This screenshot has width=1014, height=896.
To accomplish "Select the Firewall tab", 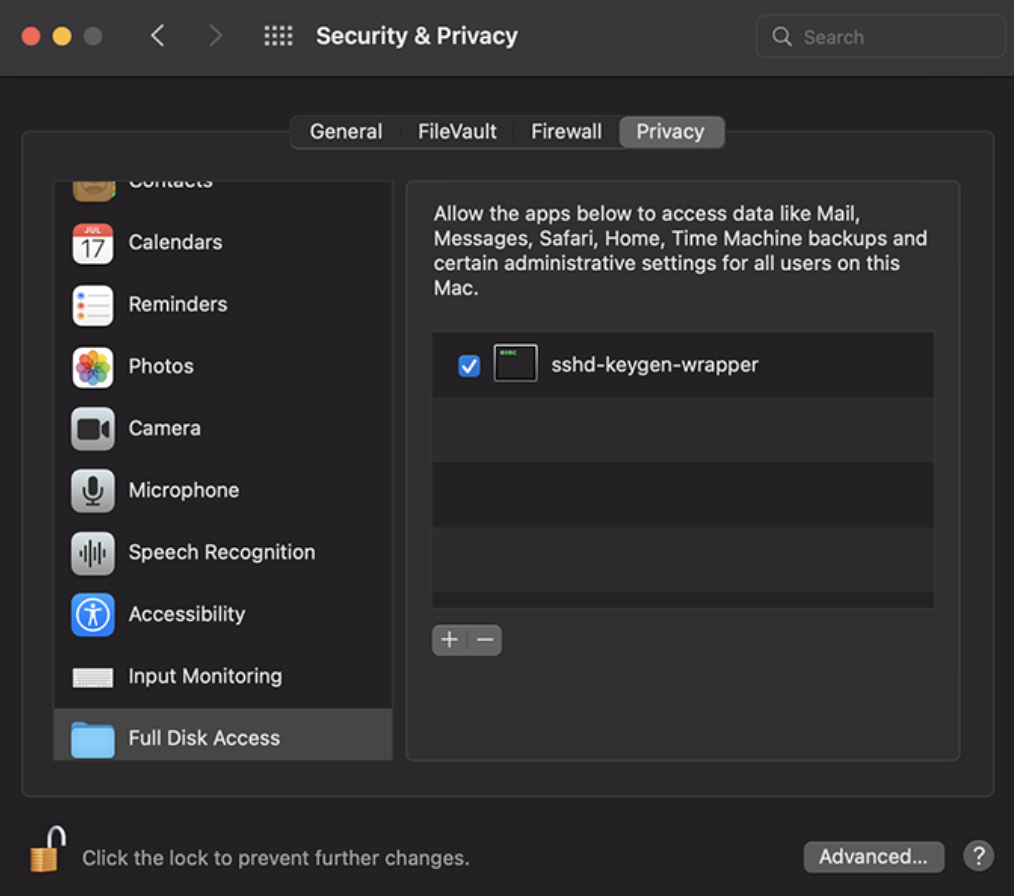I will pos(566,131).
